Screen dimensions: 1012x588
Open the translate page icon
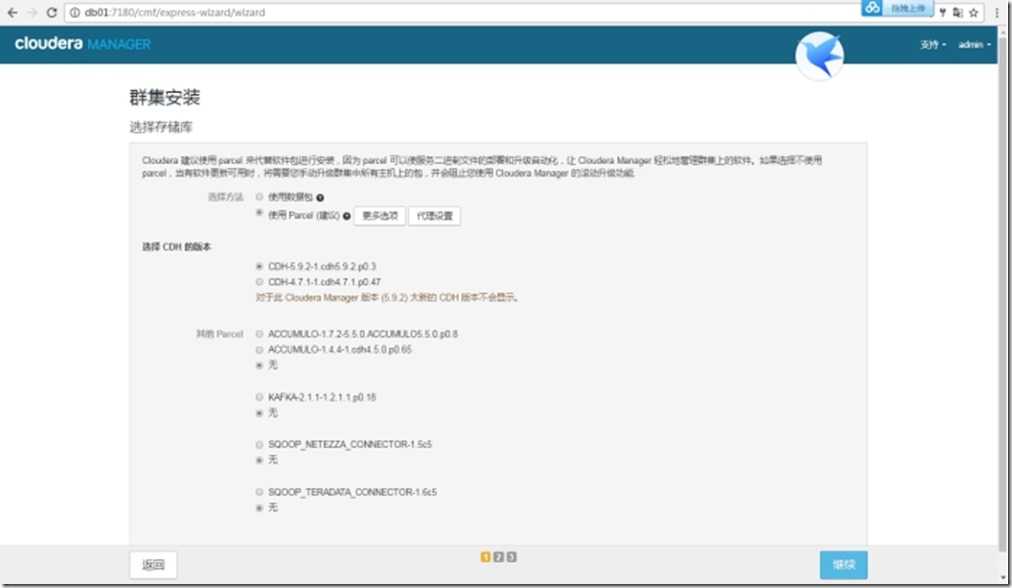pyautogui.click(x=958, y=12)
